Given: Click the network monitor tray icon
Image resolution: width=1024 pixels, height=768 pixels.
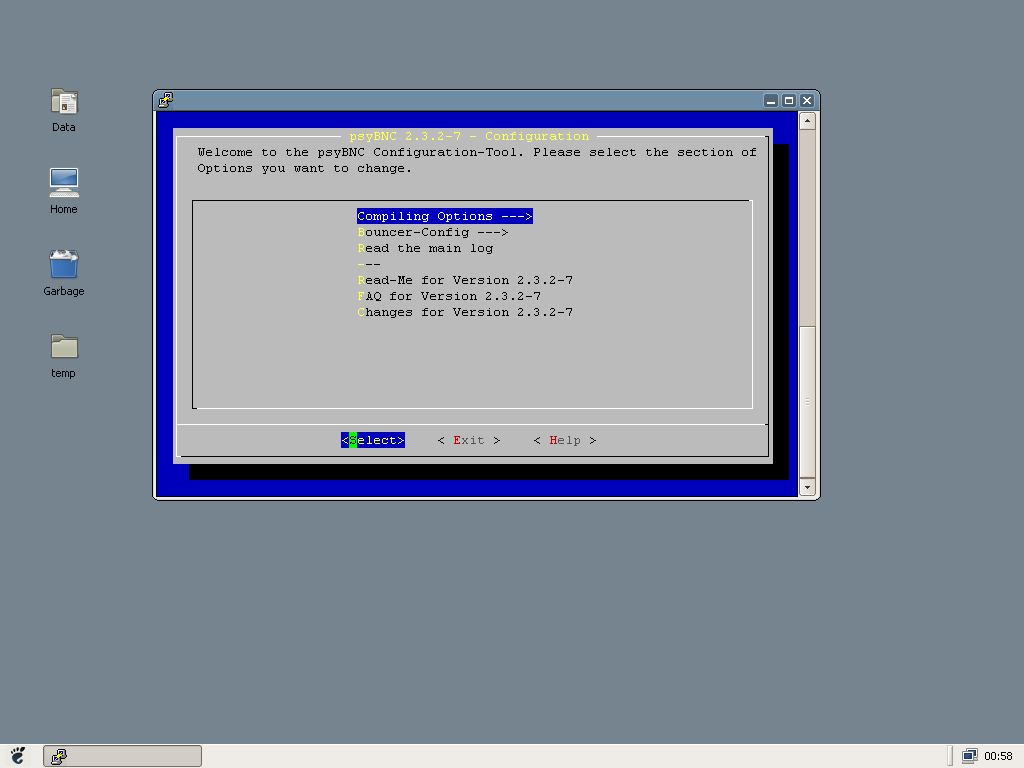Looking at the screenshot, I should 970,756.
